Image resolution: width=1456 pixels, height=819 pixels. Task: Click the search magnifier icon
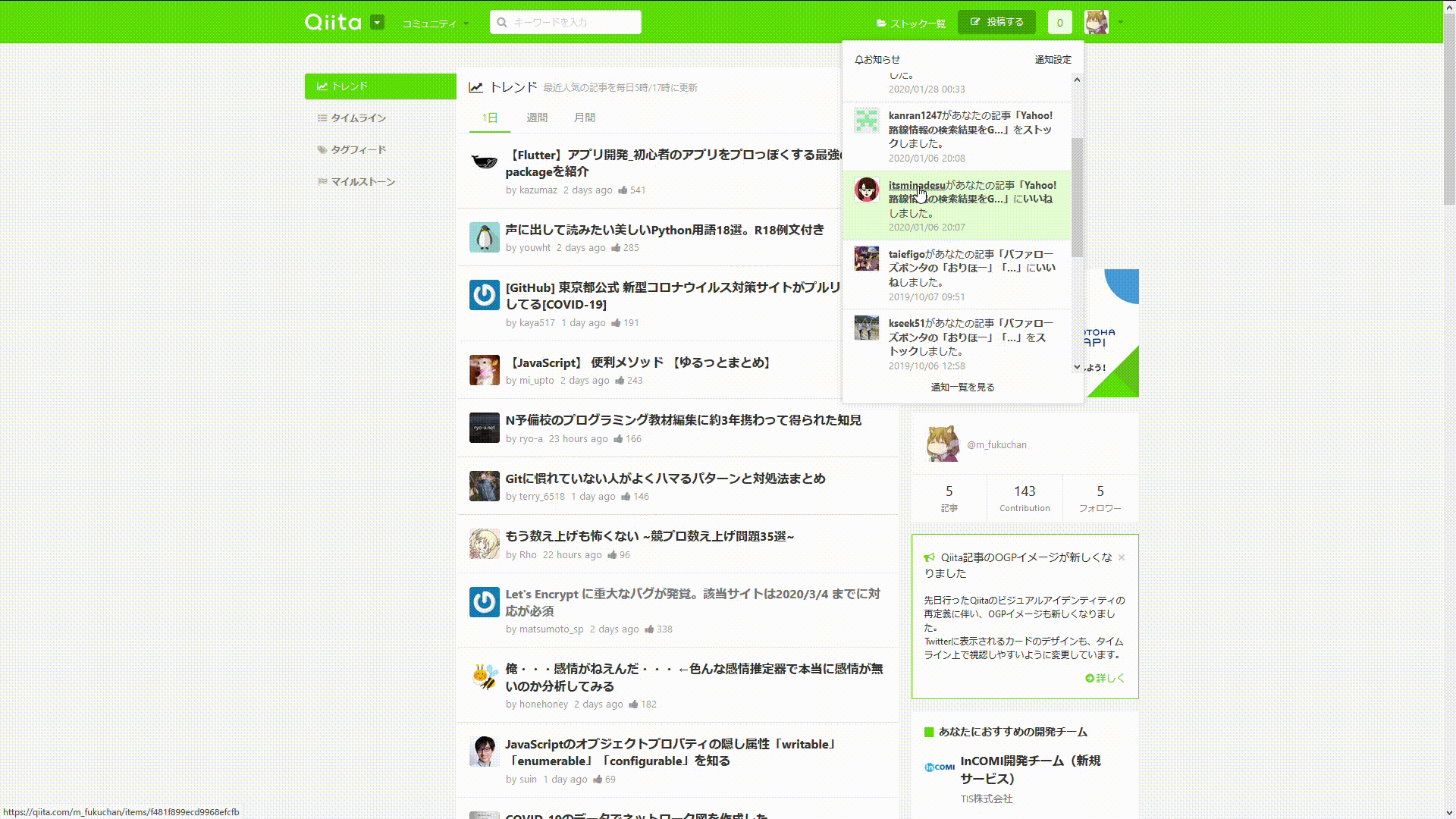501,22
